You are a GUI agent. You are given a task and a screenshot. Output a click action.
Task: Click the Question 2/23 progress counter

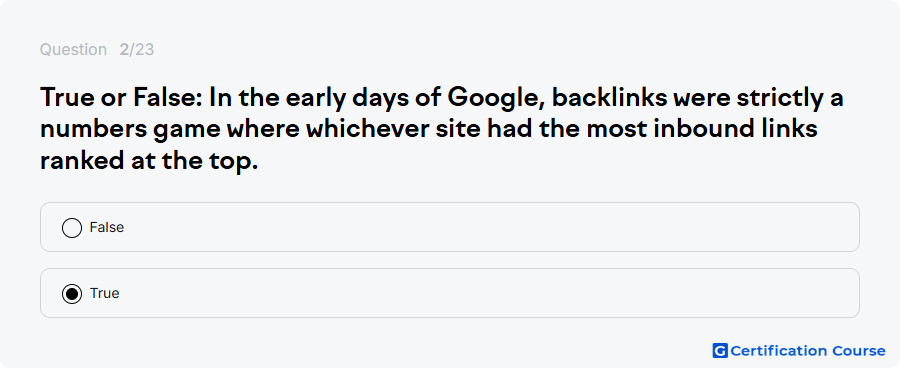point(97,50)
